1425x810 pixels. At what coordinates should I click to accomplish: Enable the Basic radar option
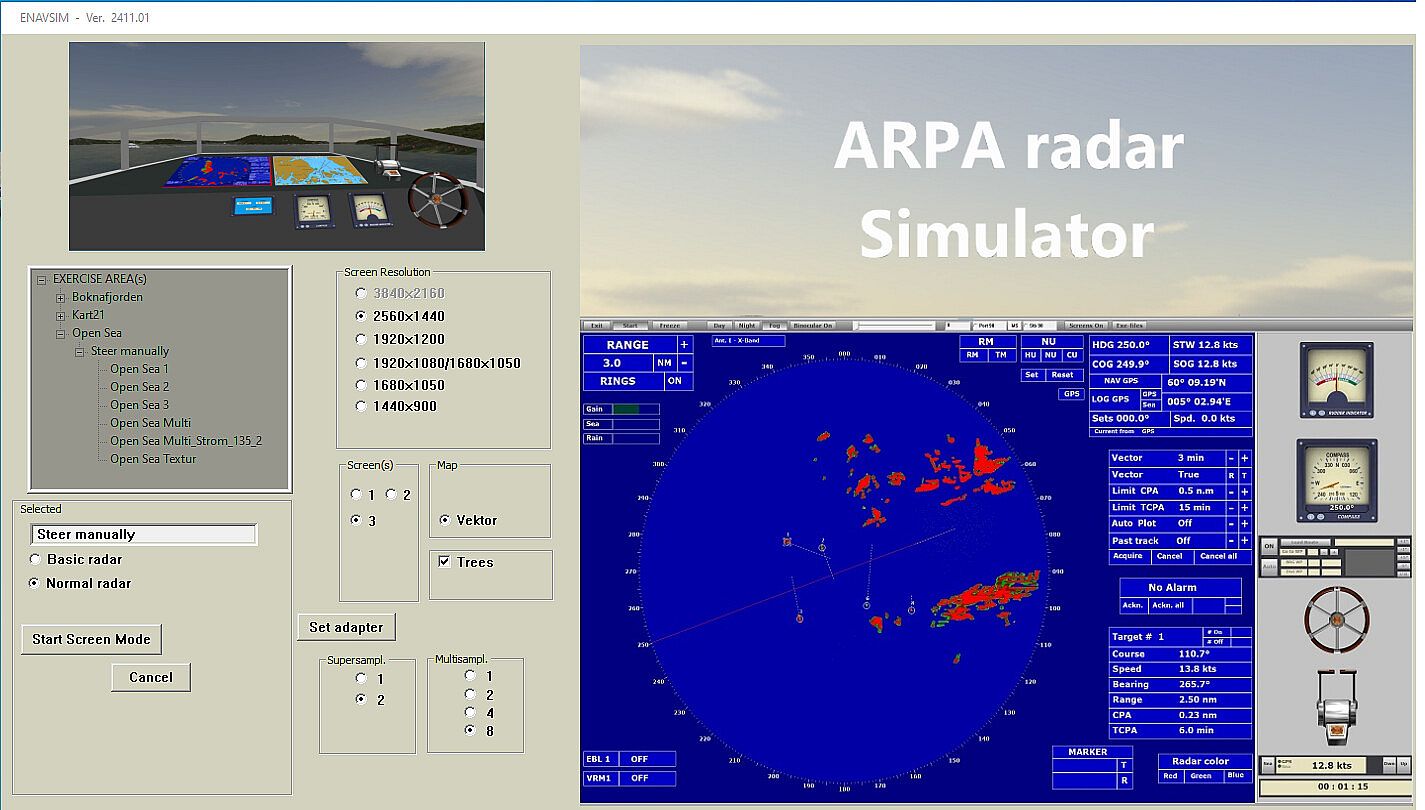click(36, 560)
